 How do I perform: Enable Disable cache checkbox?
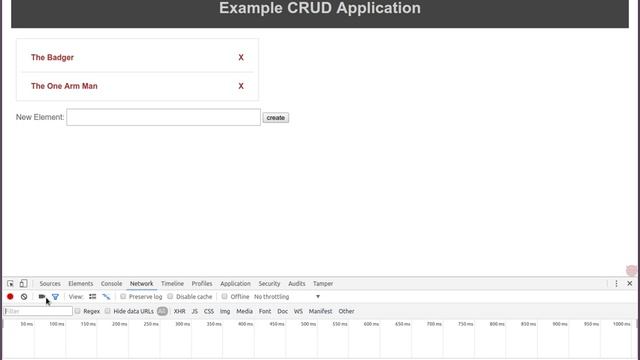(x=170, y=297)
